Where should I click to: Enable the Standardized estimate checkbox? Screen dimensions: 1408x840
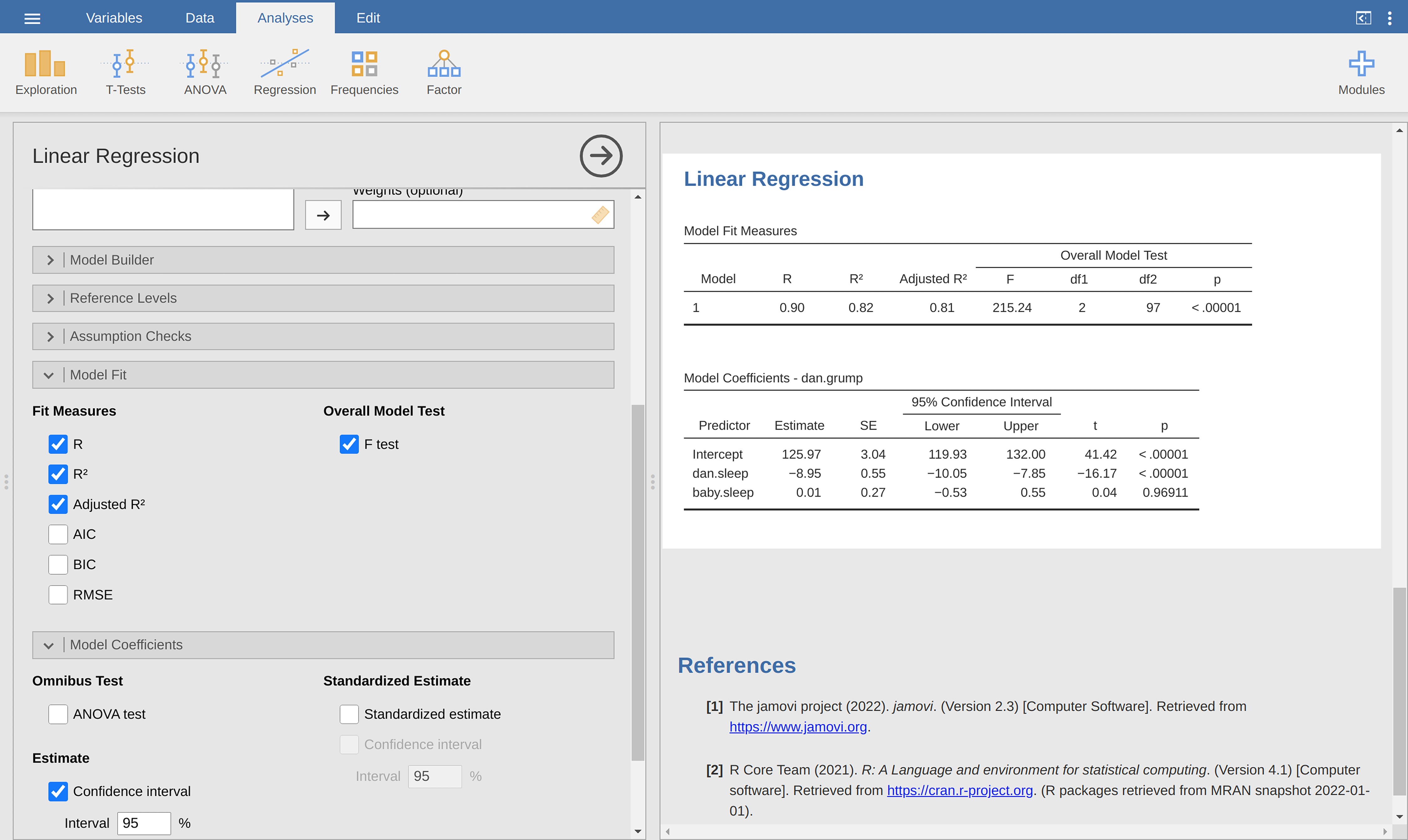(x=349, y=714)
